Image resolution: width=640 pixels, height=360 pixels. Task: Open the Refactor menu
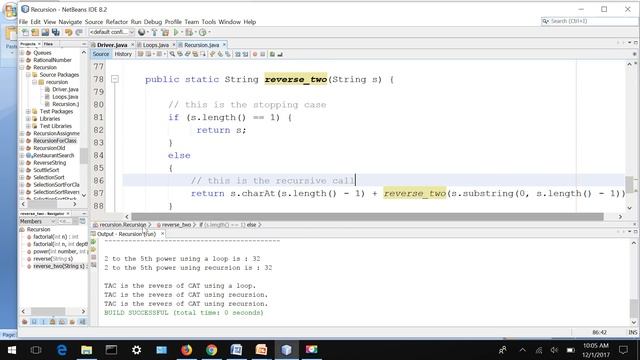[x=117, y=22]
